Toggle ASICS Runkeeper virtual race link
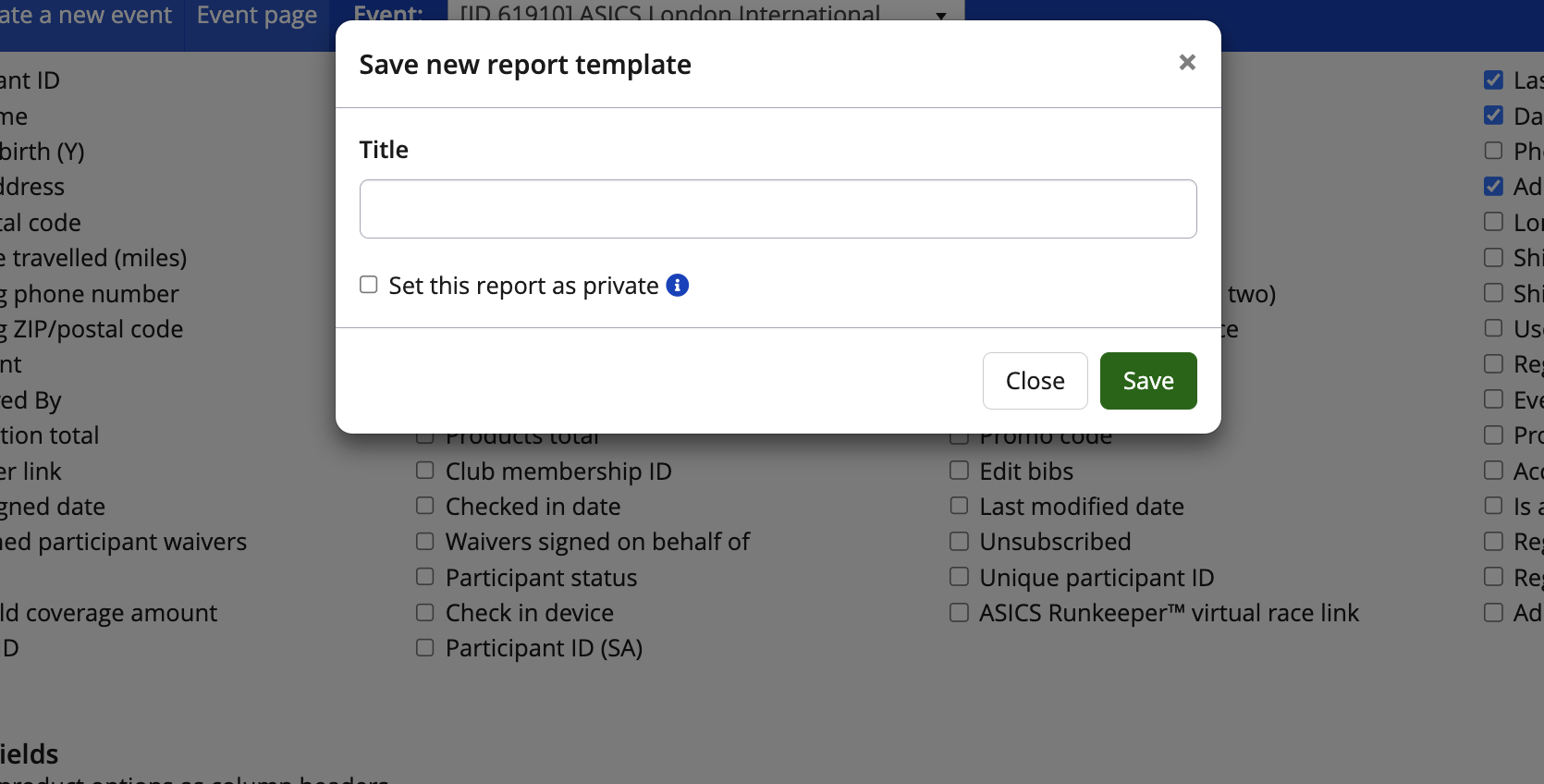 960,612
